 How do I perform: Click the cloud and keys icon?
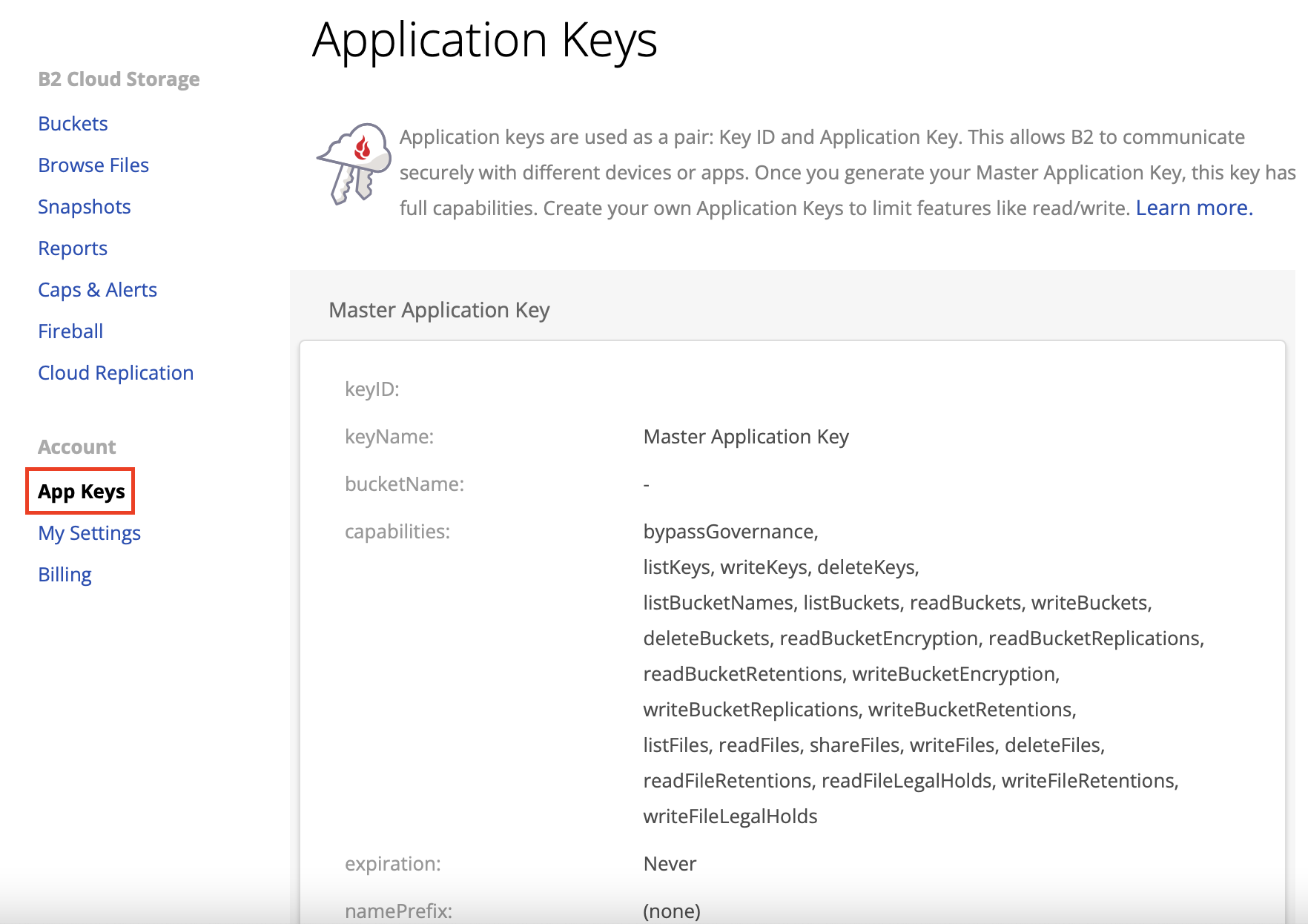coord(354,164)
